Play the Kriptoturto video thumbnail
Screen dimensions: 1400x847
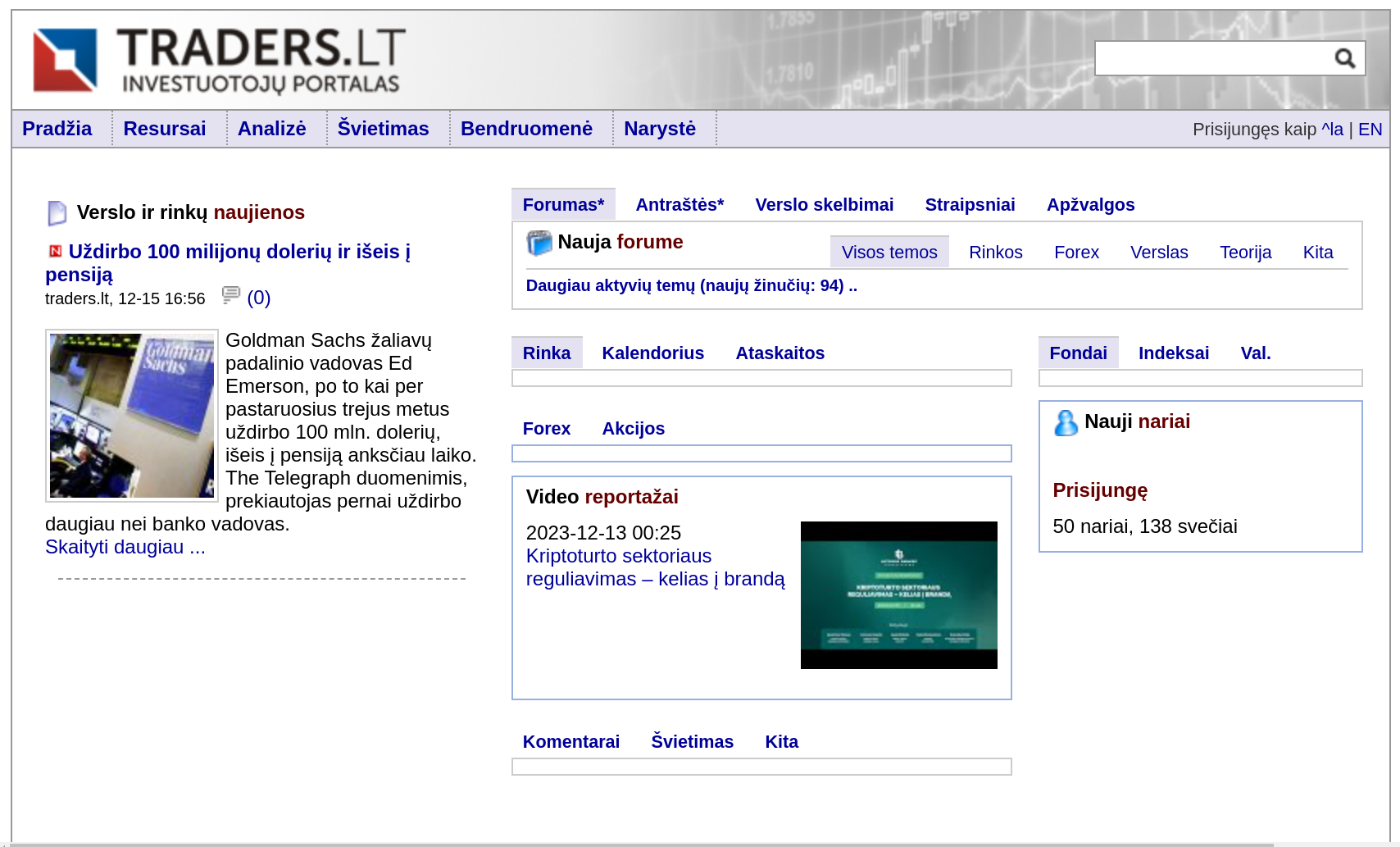(x=898, y=595)
